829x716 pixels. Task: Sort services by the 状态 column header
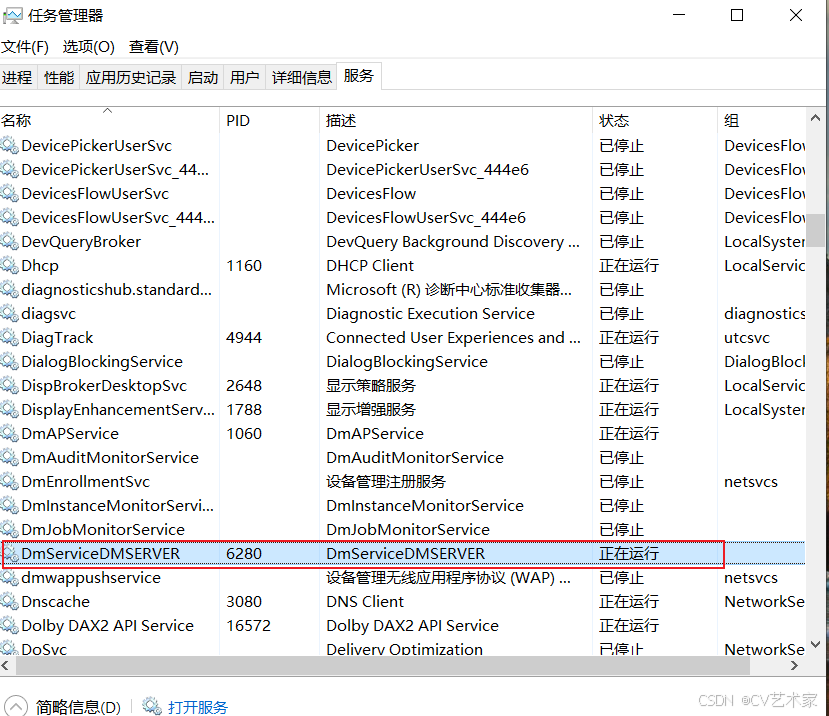[x=655, y=121]
